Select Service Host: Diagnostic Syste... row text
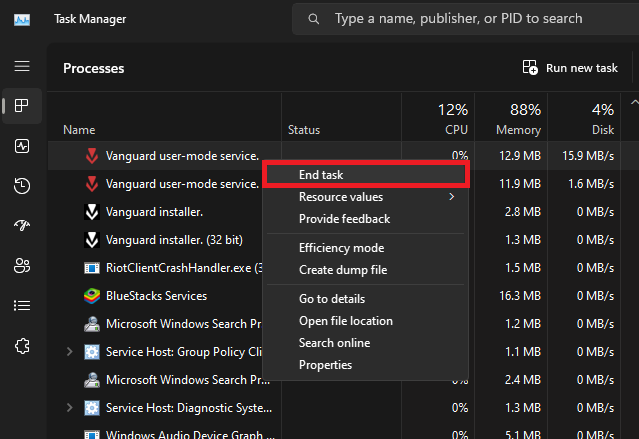The height and width of the screenshot is (439, 639). point(189,408)
